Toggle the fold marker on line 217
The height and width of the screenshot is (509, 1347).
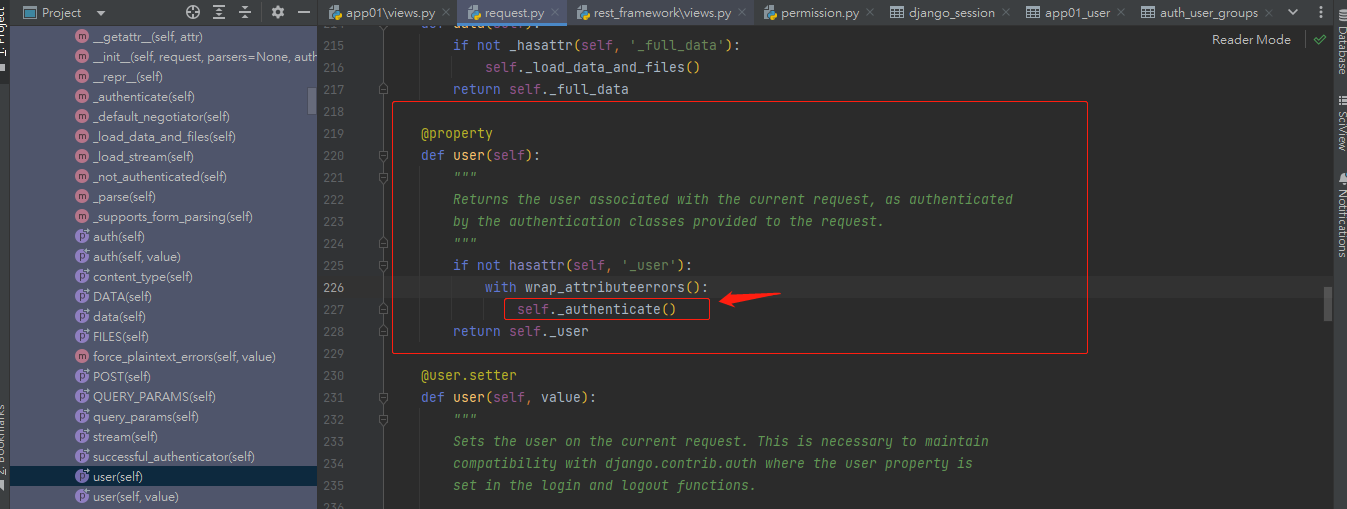pos(383,89)
